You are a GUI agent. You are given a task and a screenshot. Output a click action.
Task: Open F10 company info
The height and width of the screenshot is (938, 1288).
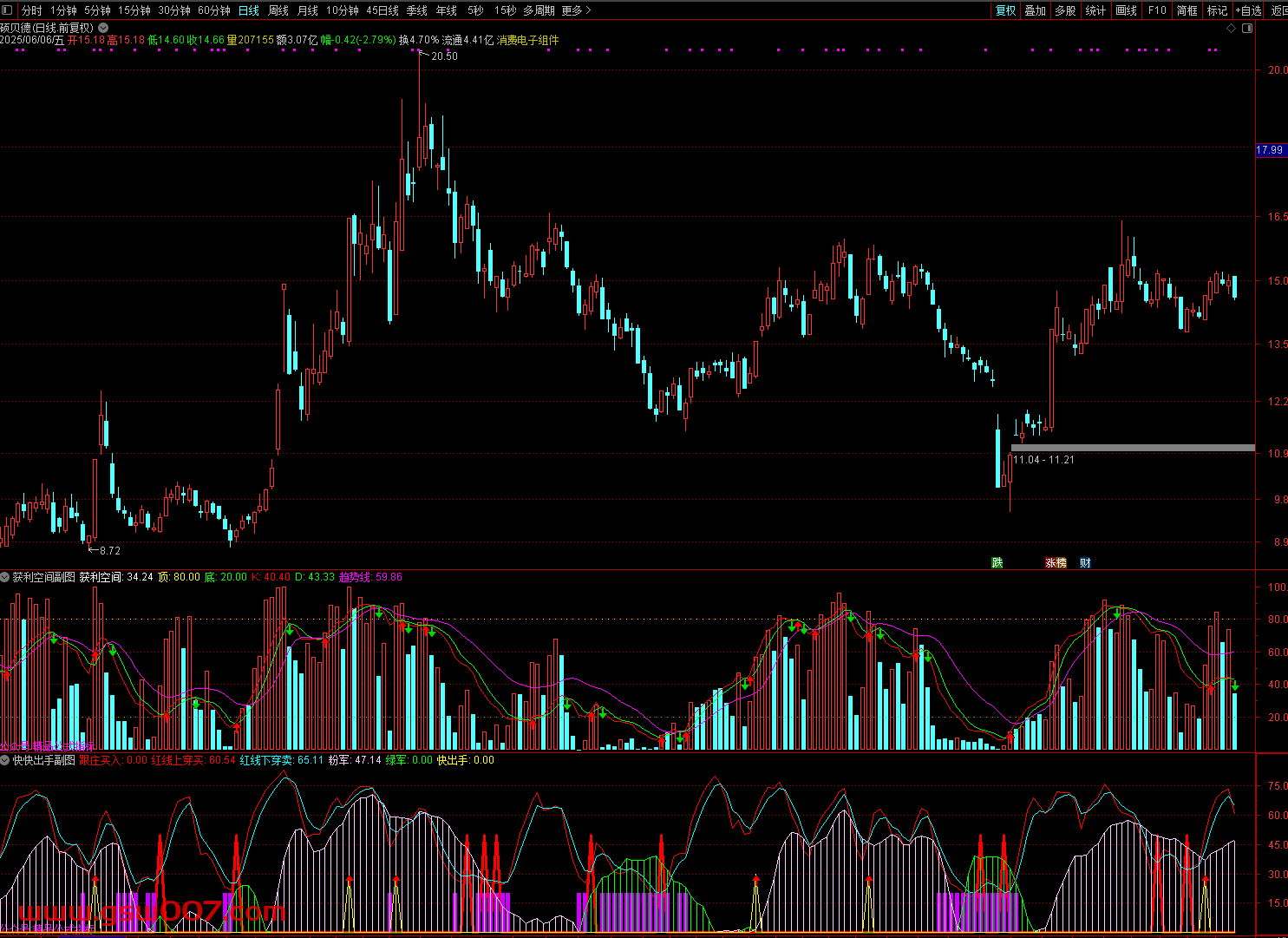tap(1157, 10)
